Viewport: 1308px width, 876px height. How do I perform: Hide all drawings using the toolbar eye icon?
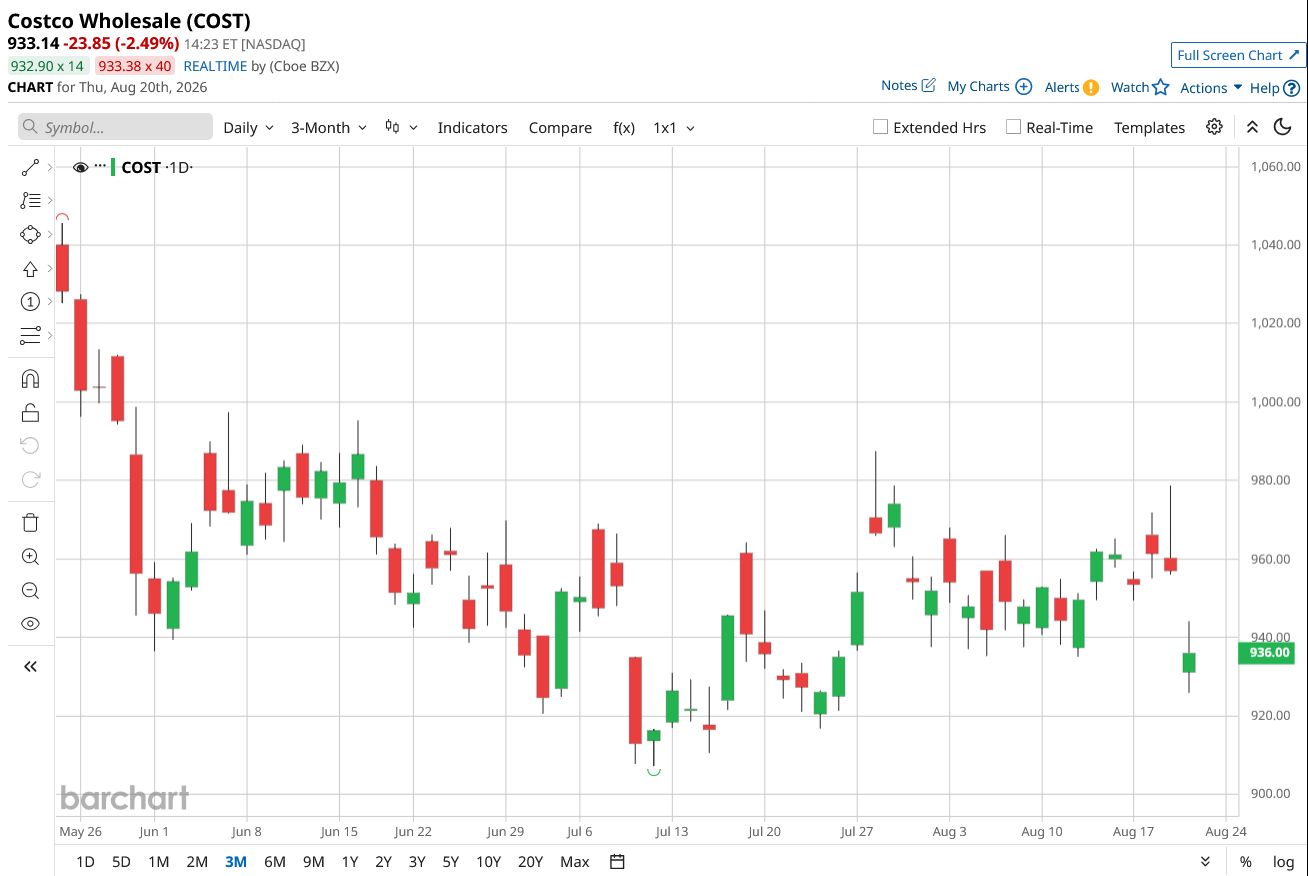point(30,624)
